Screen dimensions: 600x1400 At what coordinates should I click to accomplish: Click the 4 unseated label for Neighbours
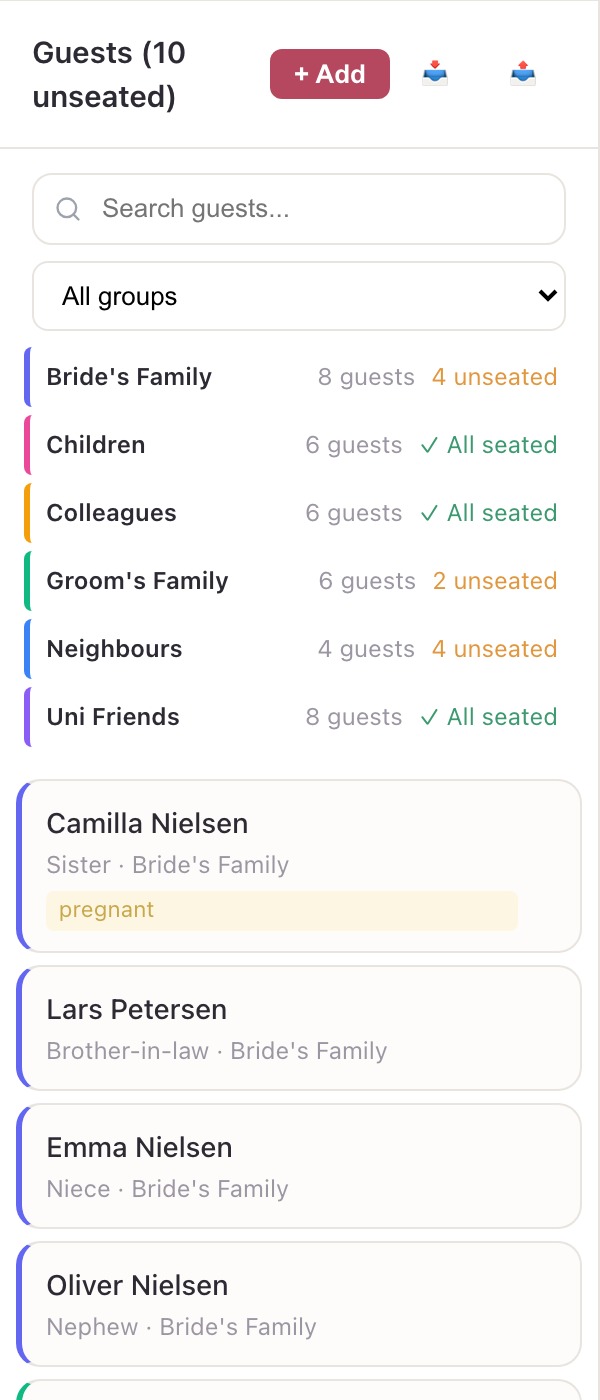click(x=494, y=649)
